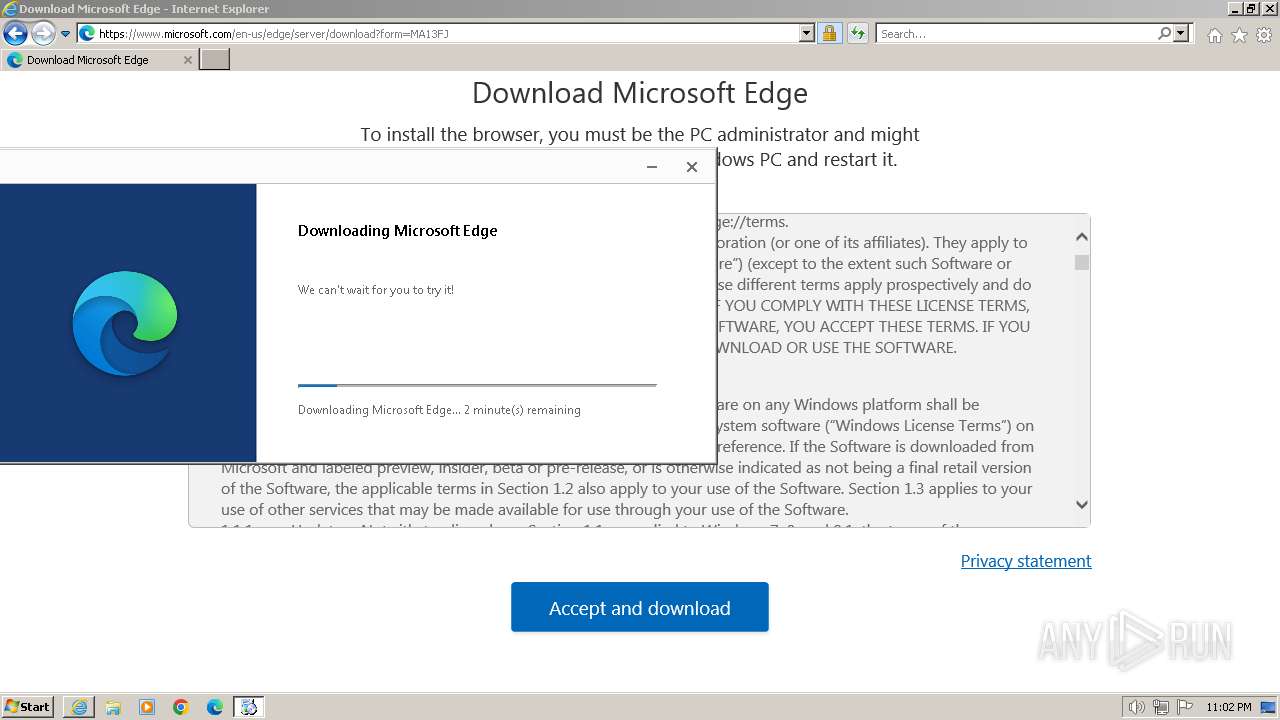1280x720 pixels.
Task: Click the address bar URL field
Action: 438,34
